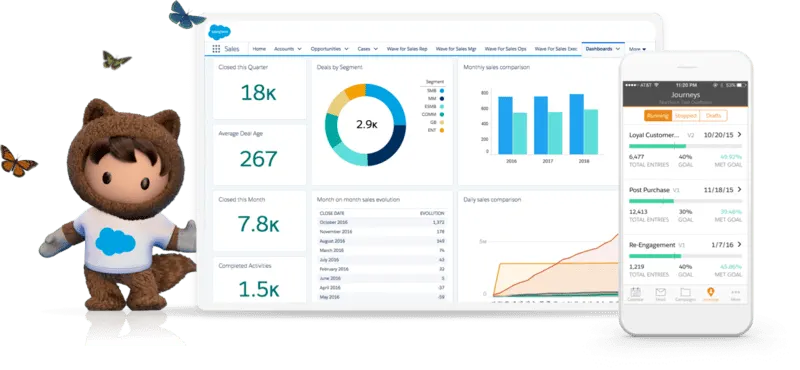
Task: Open the Loyal Customer journey chevron
Action: click(x=739, y=135)
